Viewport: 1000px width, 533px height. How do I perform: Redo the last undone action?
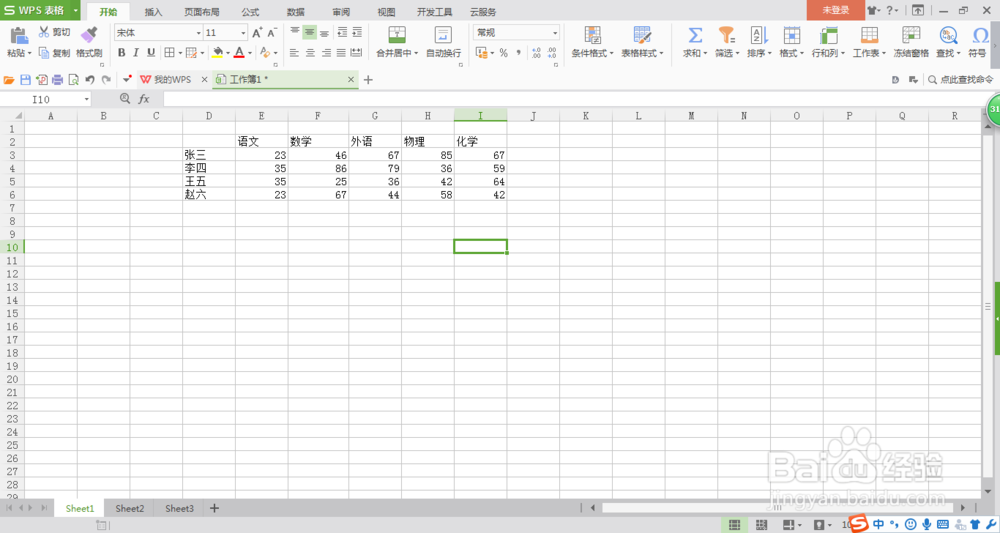107,80
